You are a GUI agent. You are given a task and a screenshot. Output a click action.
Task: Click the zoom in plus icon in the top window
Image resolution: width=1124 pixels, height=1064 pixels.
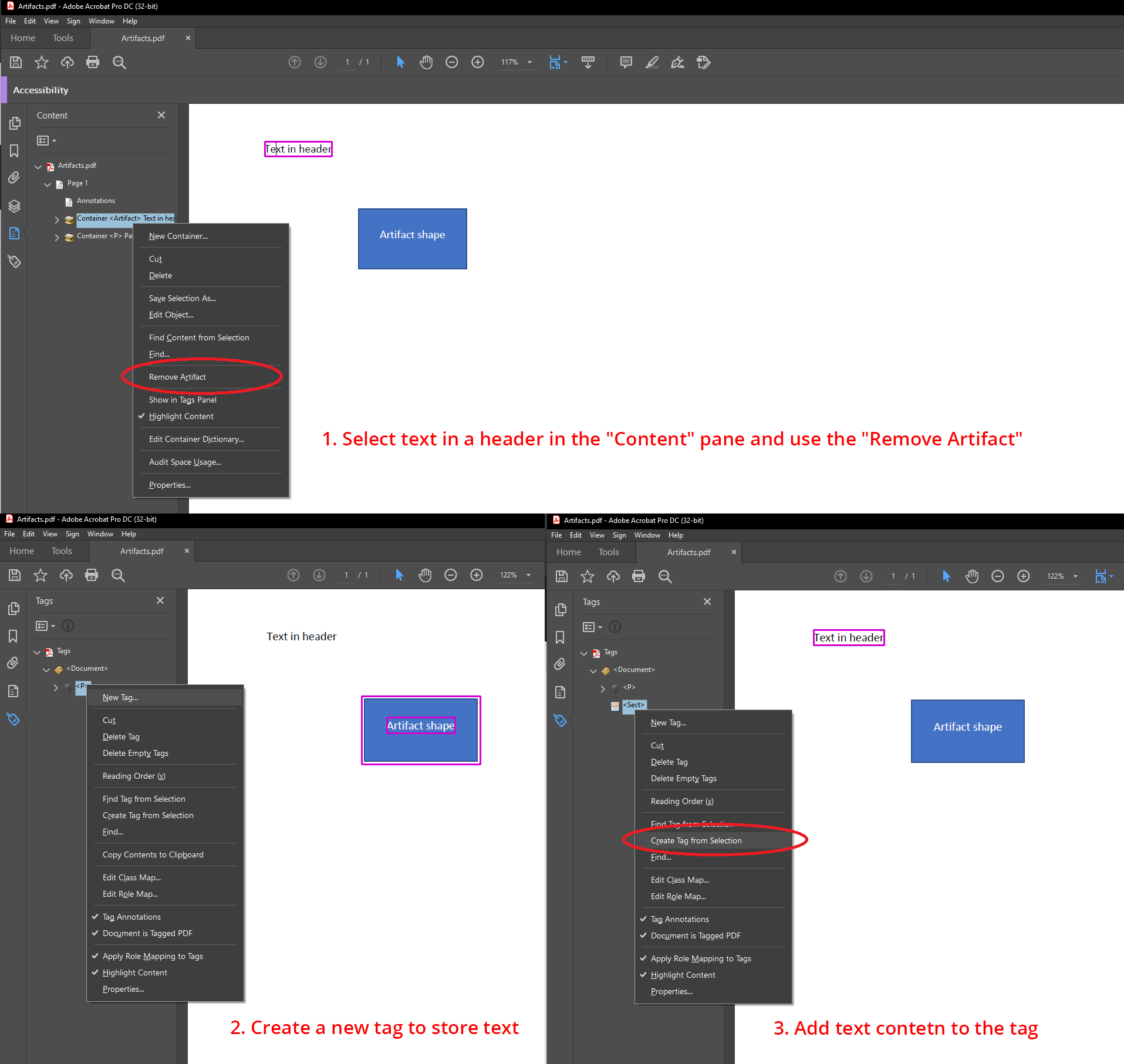[478, 62]
